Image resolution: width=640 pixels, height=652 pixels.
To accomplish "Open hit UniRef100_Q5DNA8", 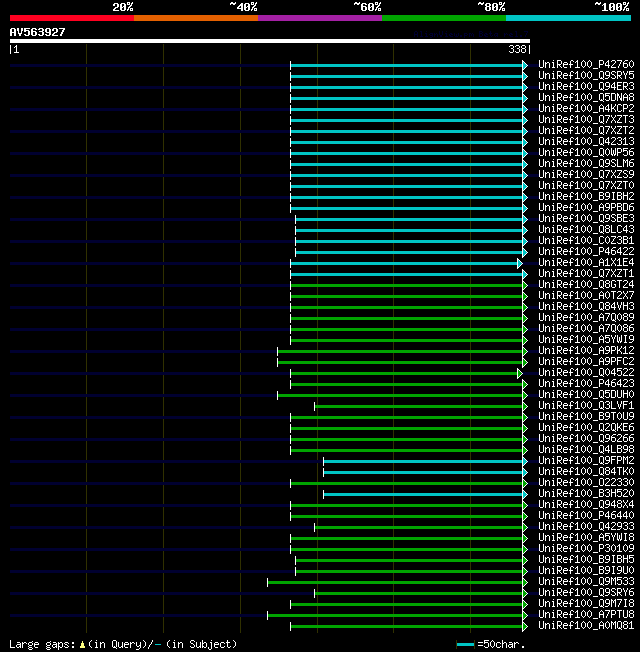I will pos(586,98).
